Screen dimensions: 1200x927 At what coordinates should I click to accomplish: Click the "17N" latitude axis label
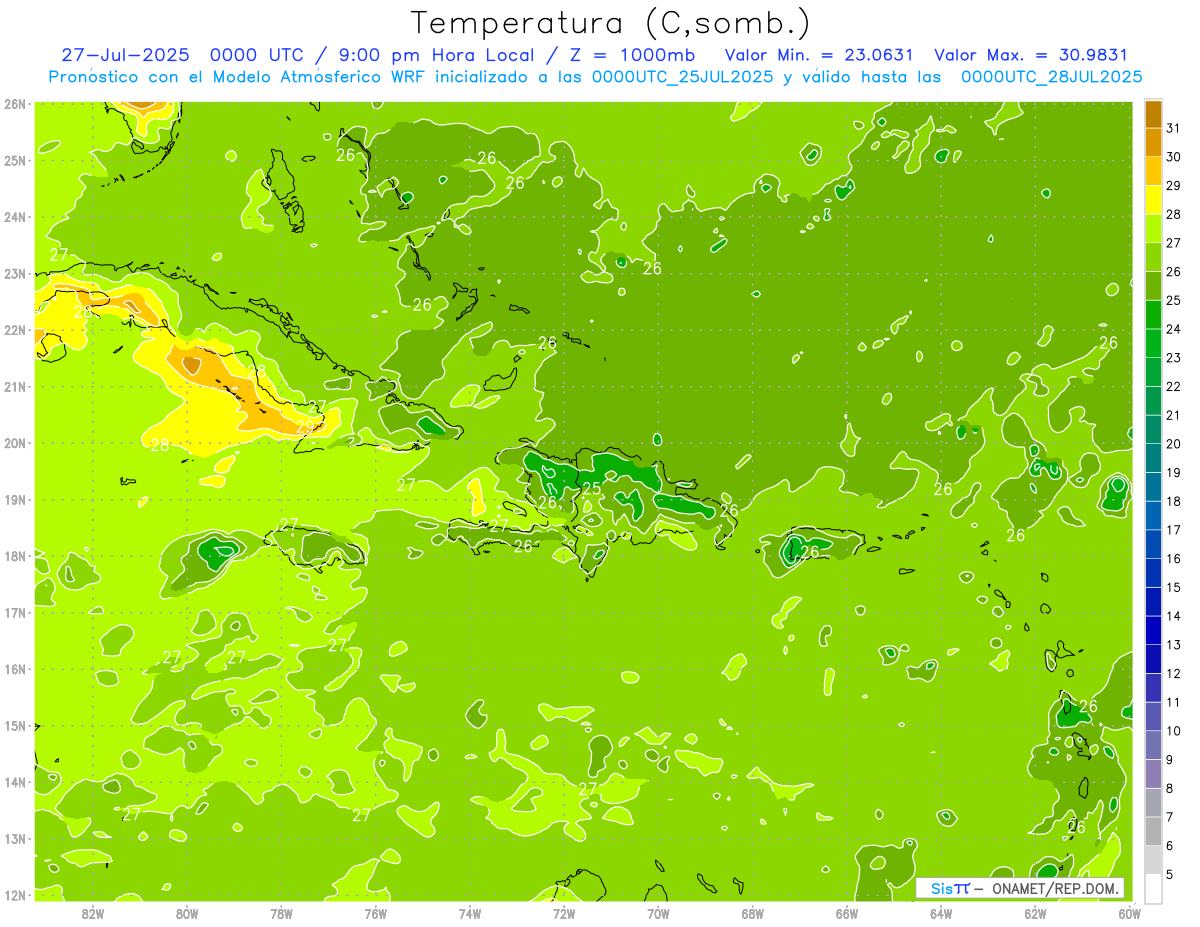pyautogui.click(x=15, y=613)
